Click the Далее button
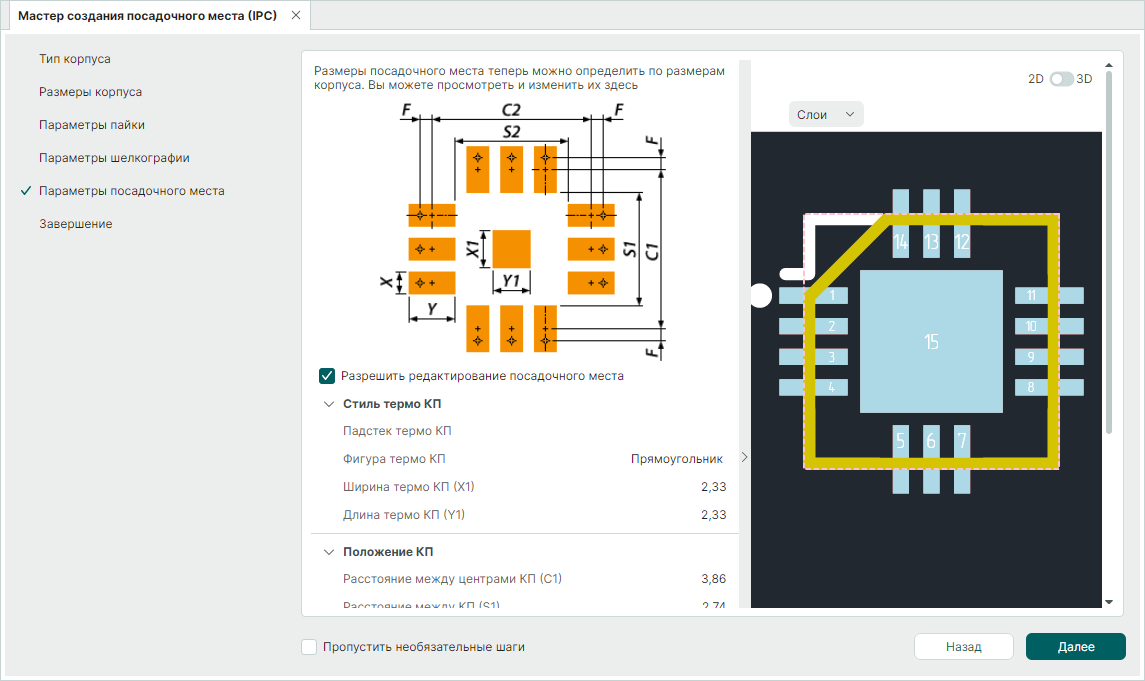 (x=1075, y=647)
